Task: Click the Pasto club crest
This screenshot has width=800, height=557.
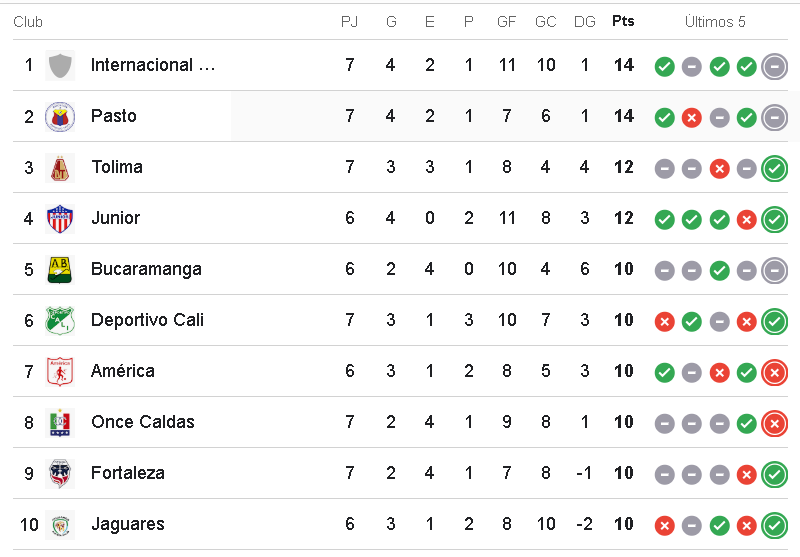Action: coord(60,117)
